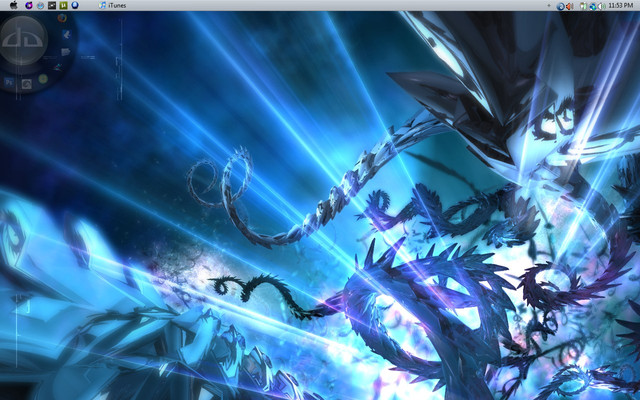Open the green µTorrent icon
The height and width of the screenshot is (400, 640).
[63, 5]
